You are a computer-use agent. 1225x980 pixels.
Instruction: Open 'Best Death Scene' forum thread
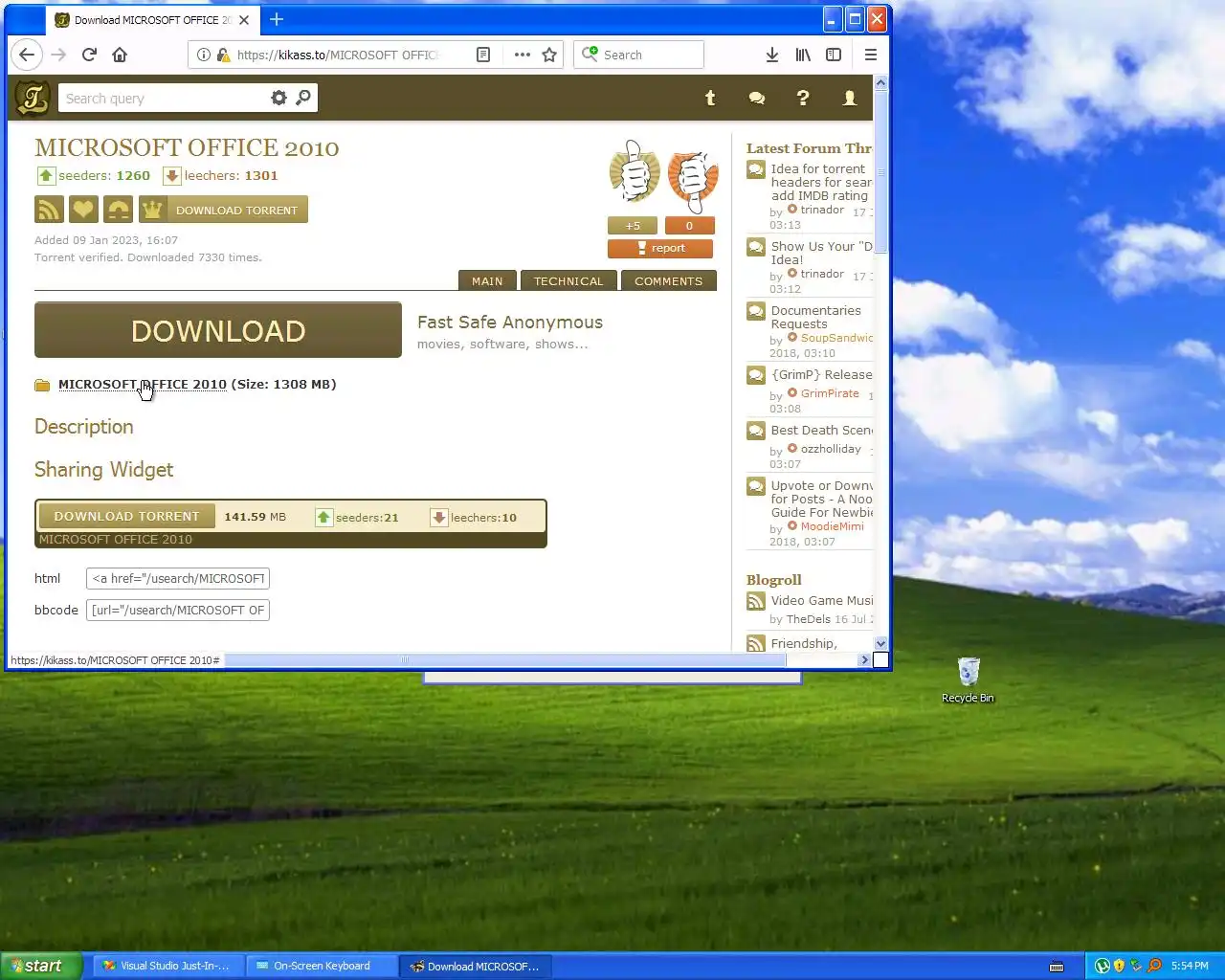coord(821,430)
